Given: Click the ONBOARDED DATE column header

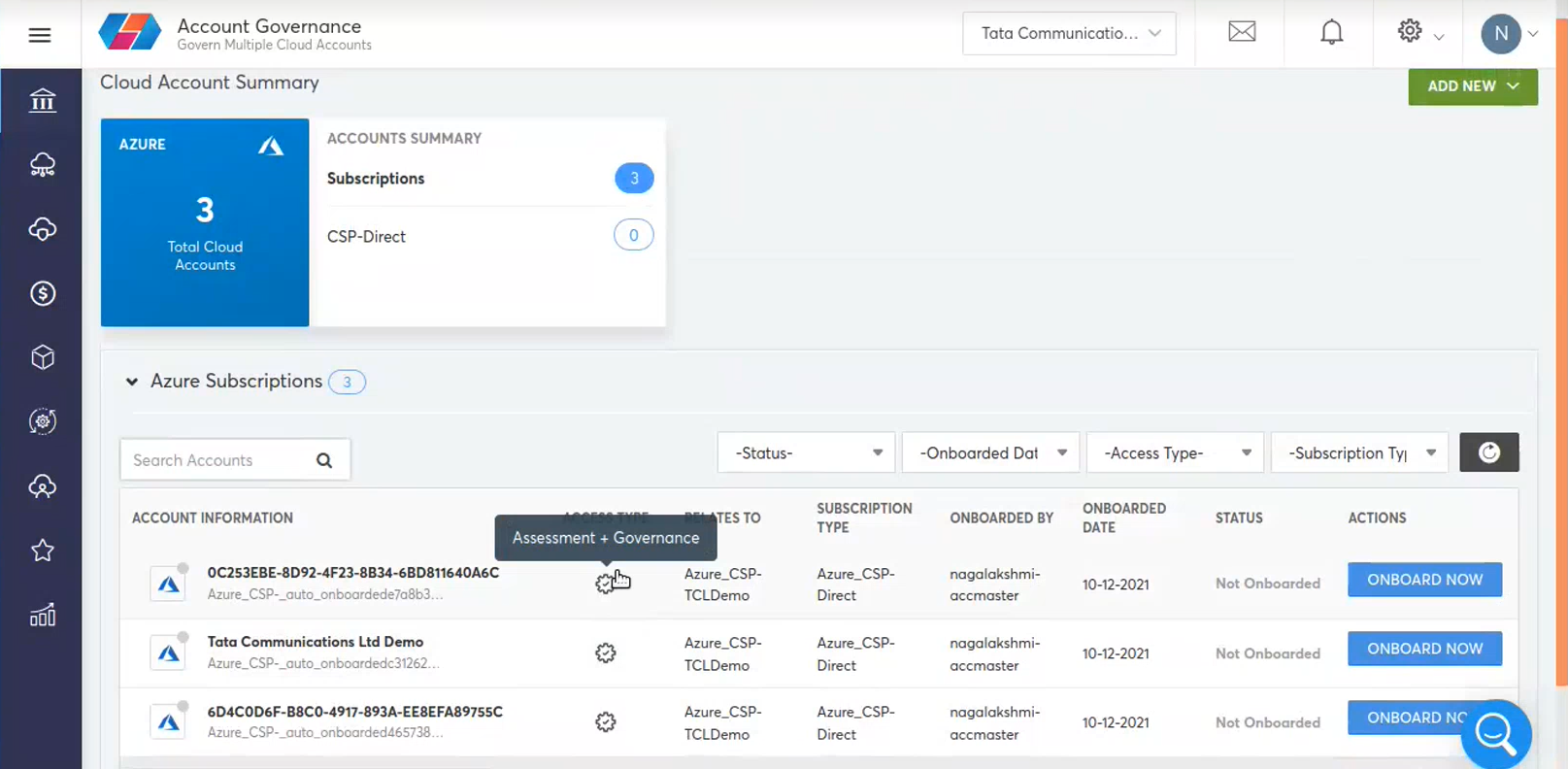Looking at the screenshot, I should click(x=1124, y=518).
